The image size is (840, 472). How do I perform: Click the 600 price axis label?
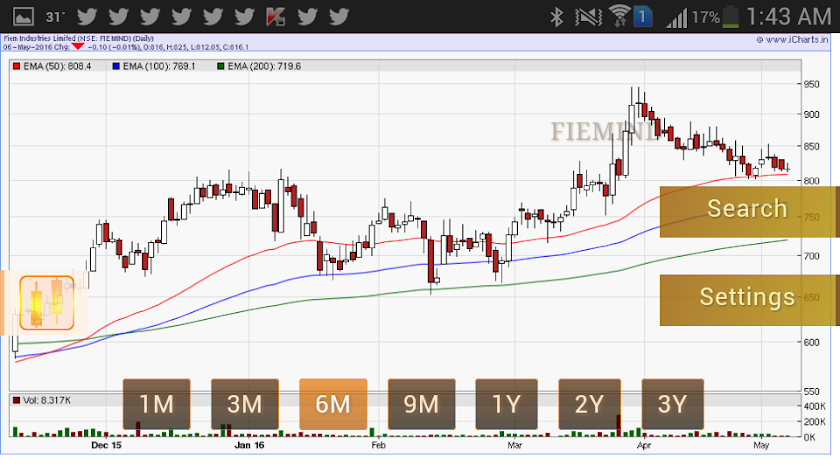coord(812,342)
